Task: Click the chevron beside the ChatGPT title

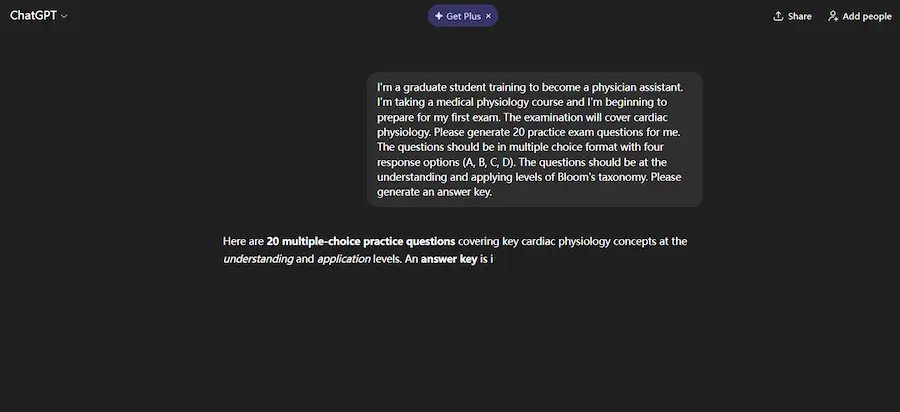Action: pyautogui.click(x=64, y=17)
